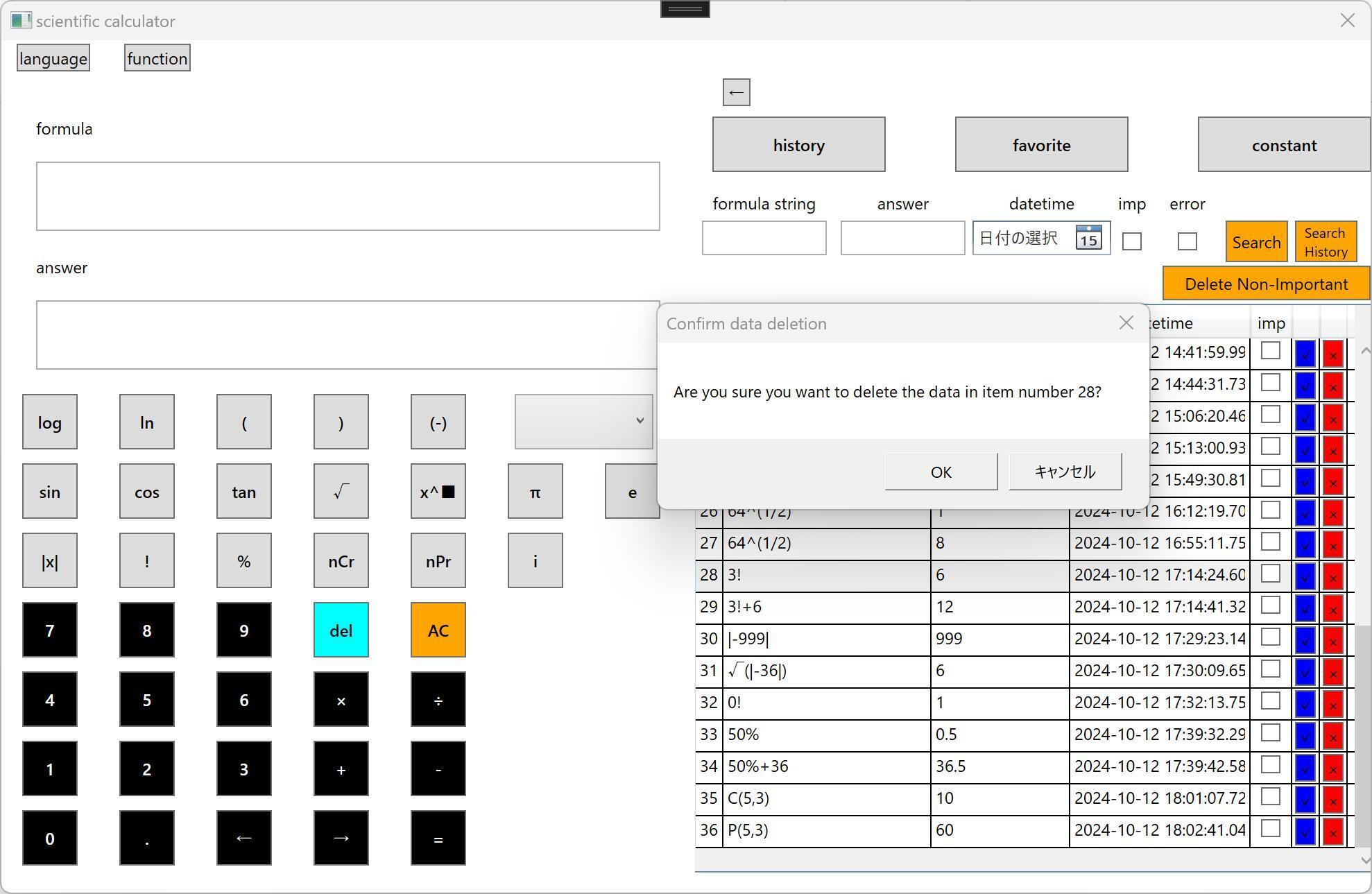
Task: Open the function menu
Action: pyautogui.click(x=157, y=59)
